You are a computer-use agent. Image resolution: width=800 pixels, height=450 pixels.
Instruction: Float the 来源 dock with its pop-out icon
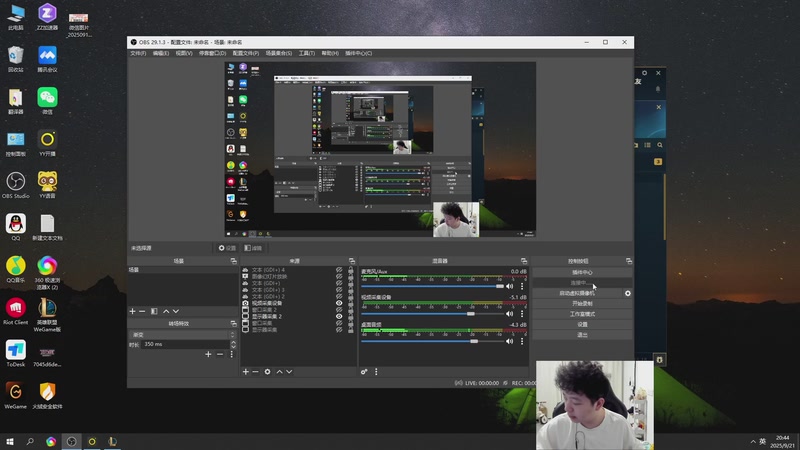click(352, 261)
